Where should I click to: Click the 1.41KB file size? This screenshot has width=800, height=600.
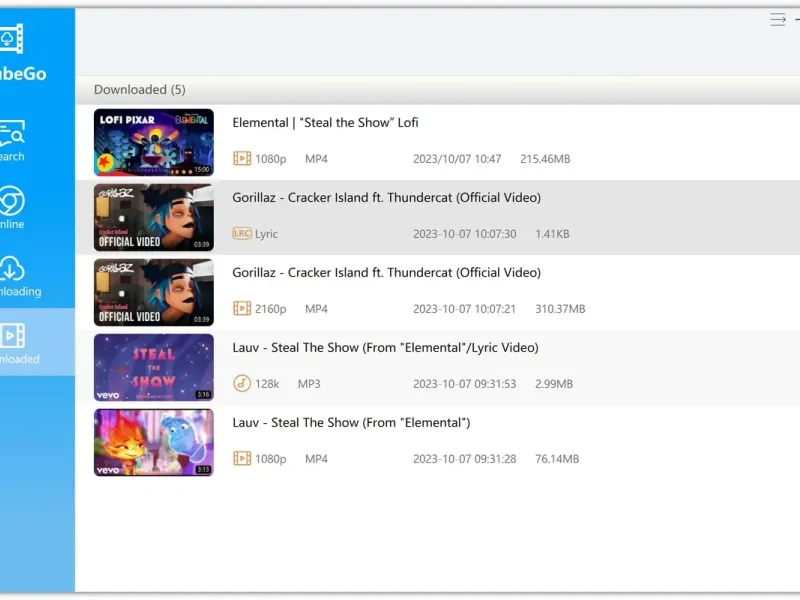552,234
